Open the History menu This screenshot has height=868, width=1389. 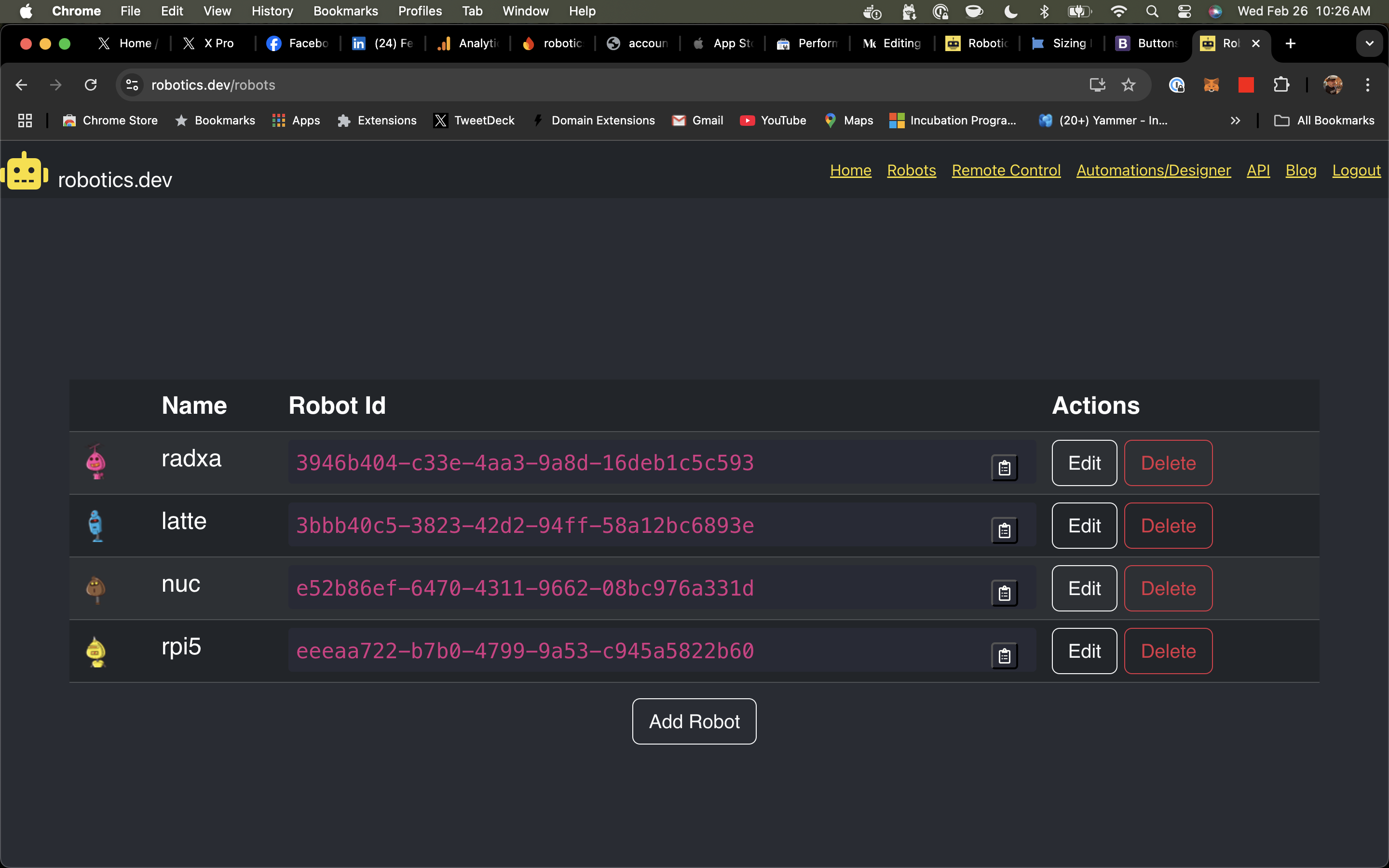click(272, 11)
